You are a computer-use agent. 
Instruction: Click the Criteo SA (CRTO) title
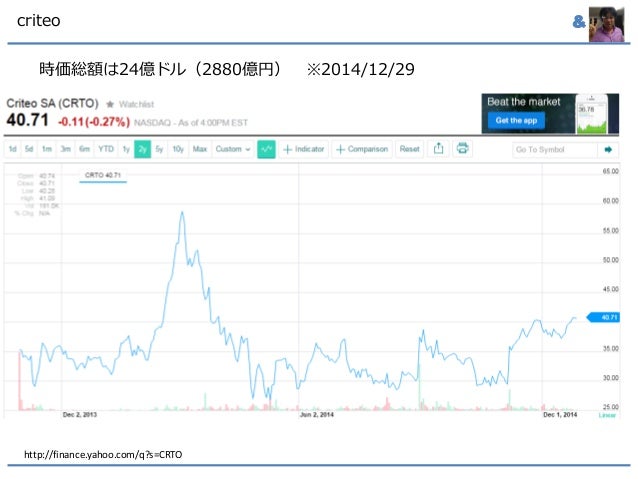pos(52,103)
